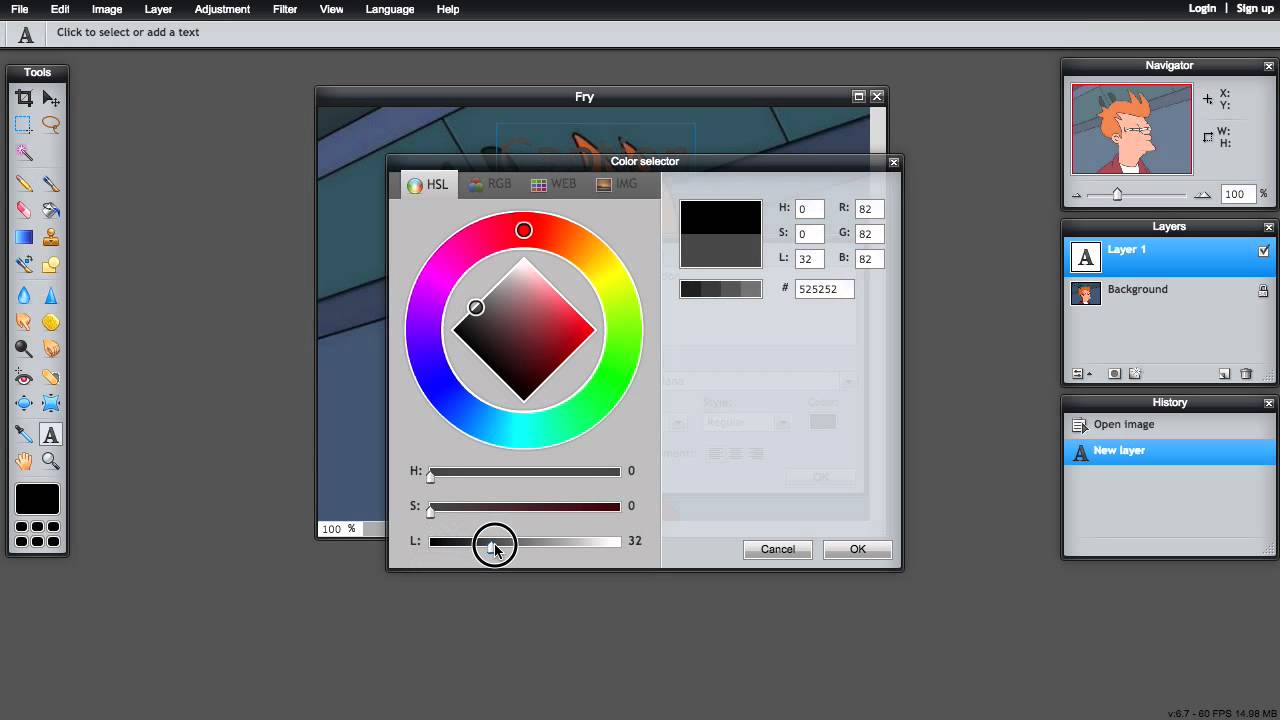Open the Adjustment menu
Screen dimensions: 1280x720
[x=222, y=9]
